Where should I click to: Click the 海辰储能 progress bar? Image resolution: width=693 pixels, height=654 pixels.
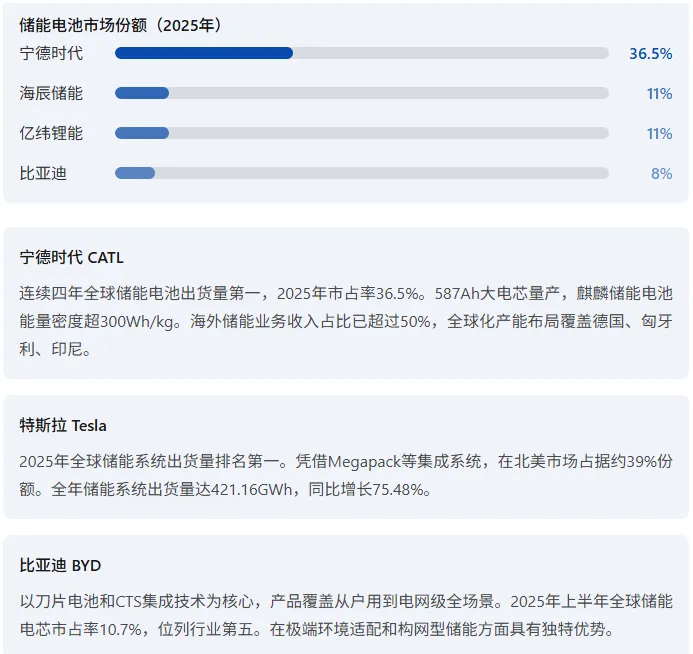coord(361,93)
